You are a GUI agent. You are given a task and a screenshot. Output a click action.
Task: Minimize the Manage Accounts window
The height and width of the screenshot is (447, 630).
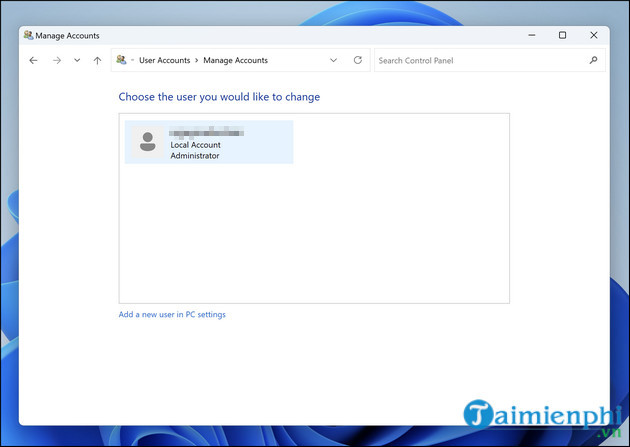[532, 35]
